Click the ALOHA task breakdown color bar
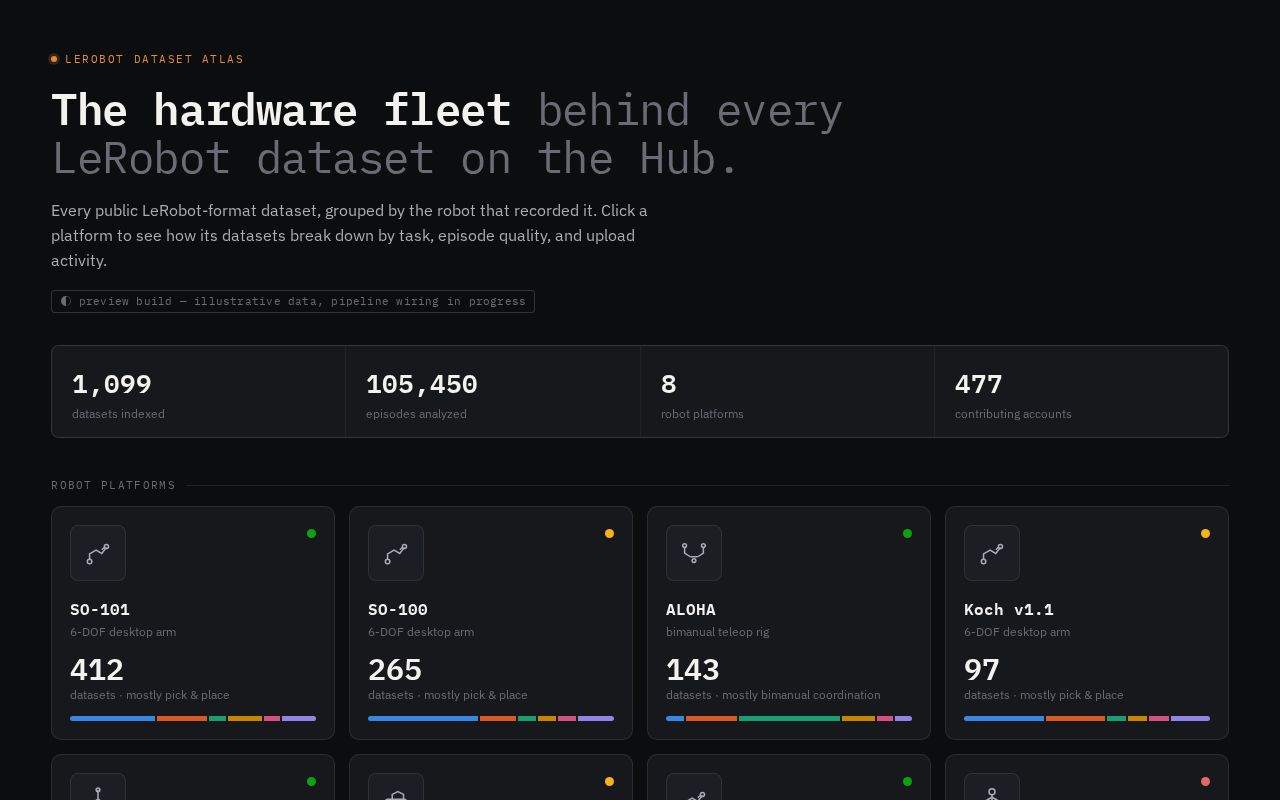Screen dimensions: 1280x800 click(789, 718)
